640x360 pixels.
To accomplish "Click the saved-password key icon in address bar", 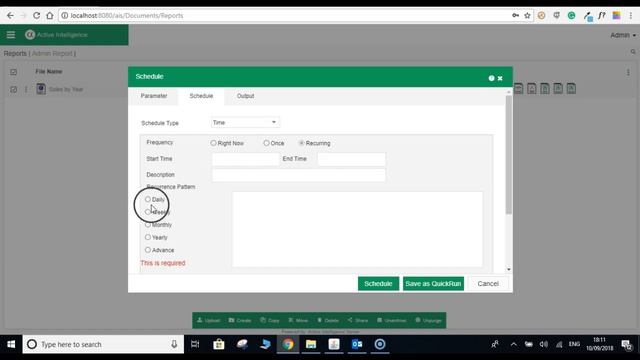I will (x=516, y=16).
